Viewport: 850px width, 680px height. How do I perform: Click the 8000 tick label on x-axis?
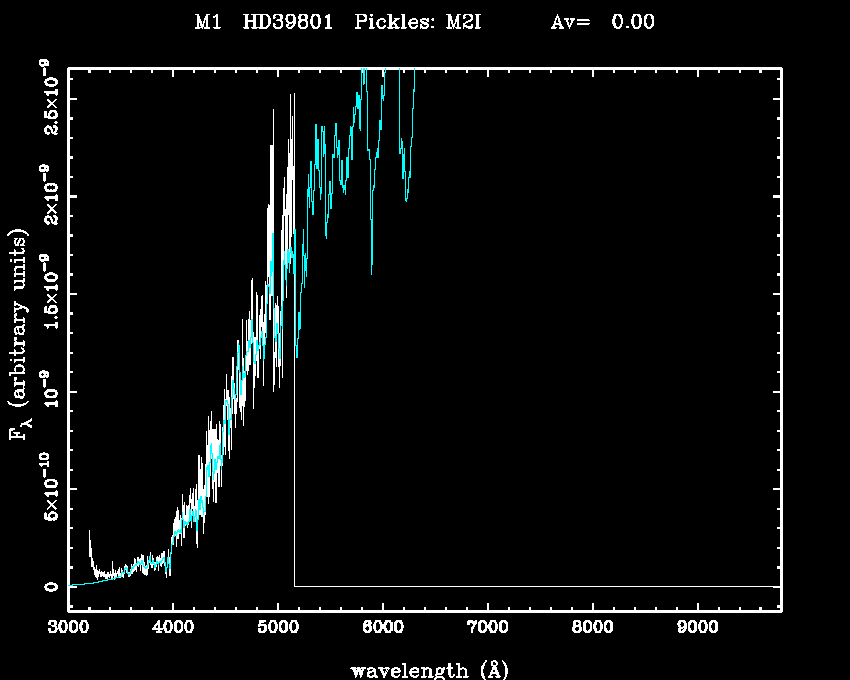pyautogui.click(x=592, y=628)
